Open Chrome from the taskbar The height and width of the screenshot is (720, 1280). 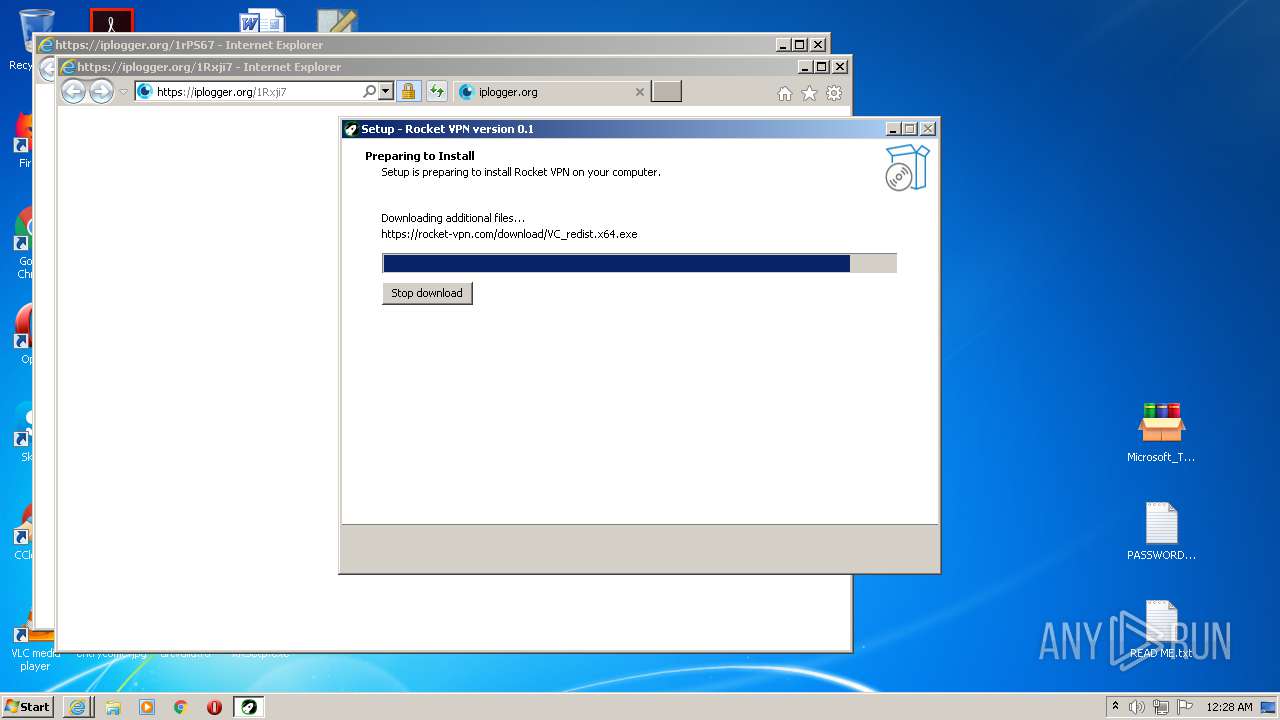click(181, 707)
